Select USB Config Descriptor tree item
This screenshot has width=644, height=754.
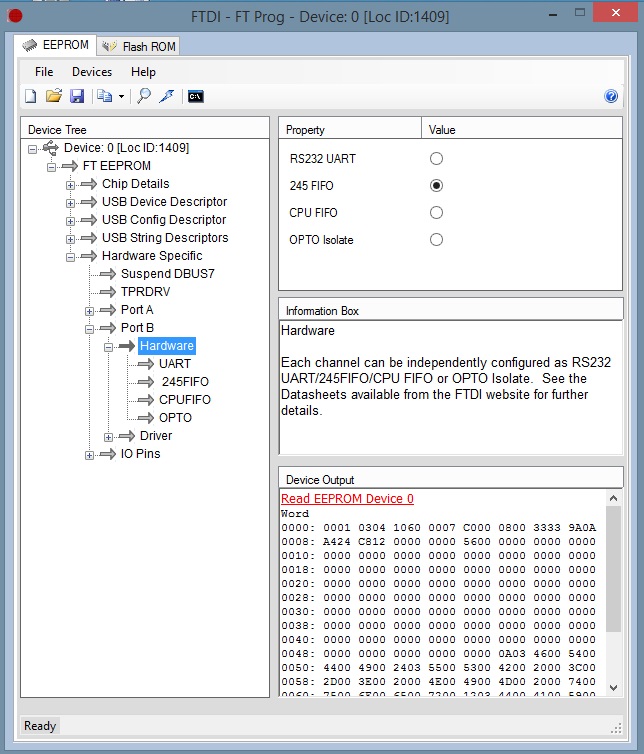[x=164, y=220]
